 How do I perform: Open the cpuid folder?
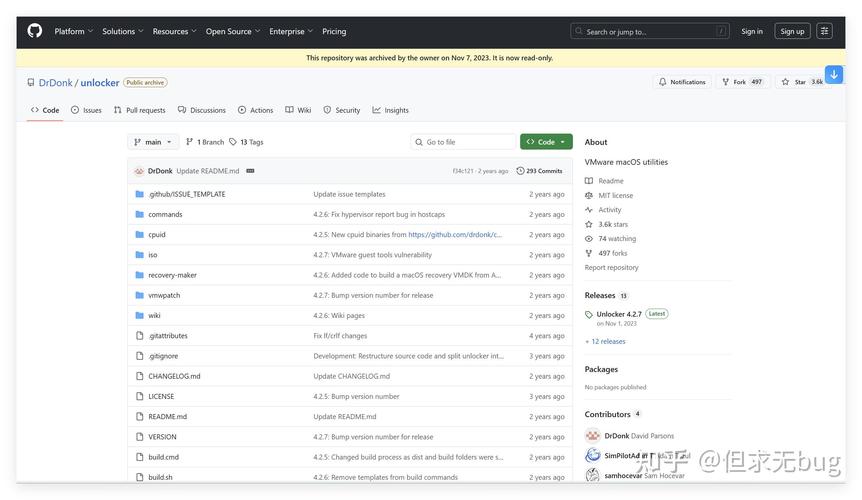(x=157, y=235)
